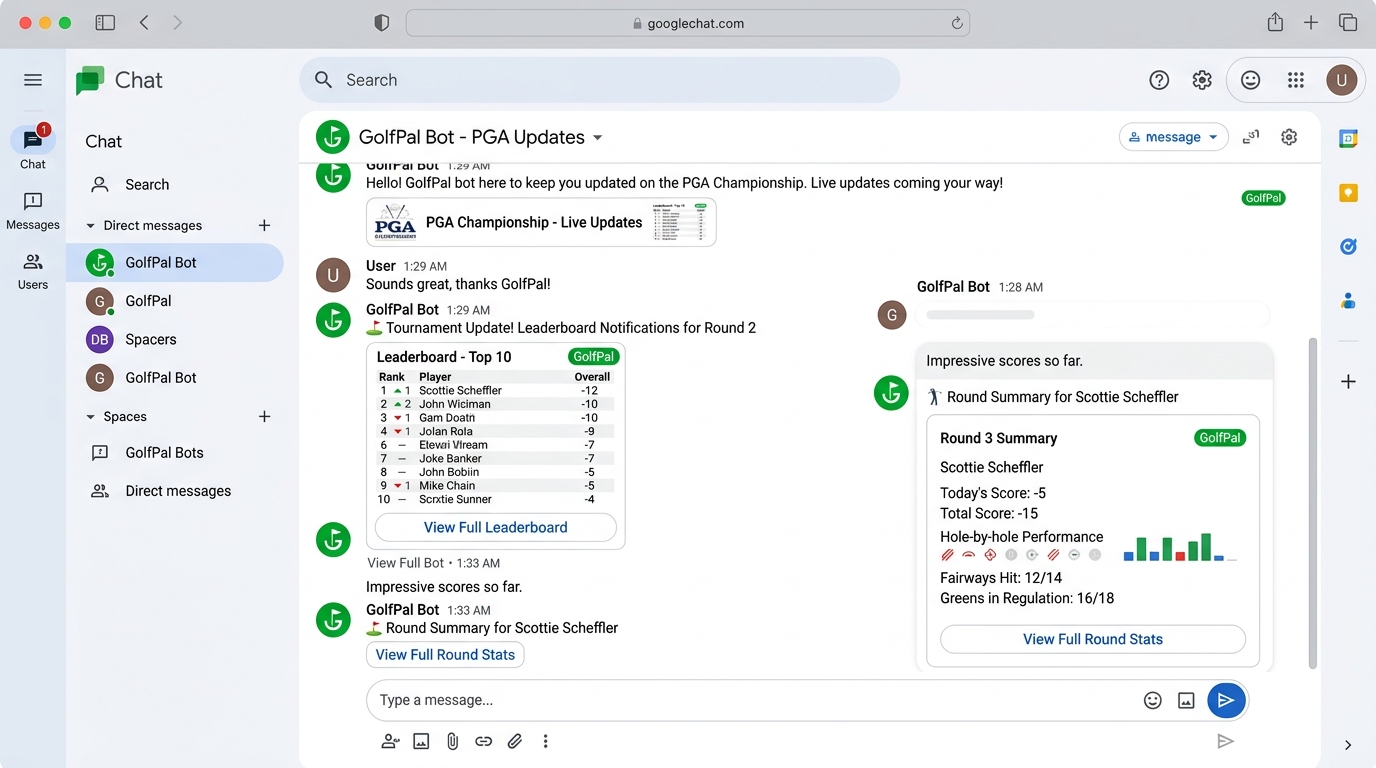Insert link icon below message box
This screenshot has width=1376, height=768.
tap(483, 741)
